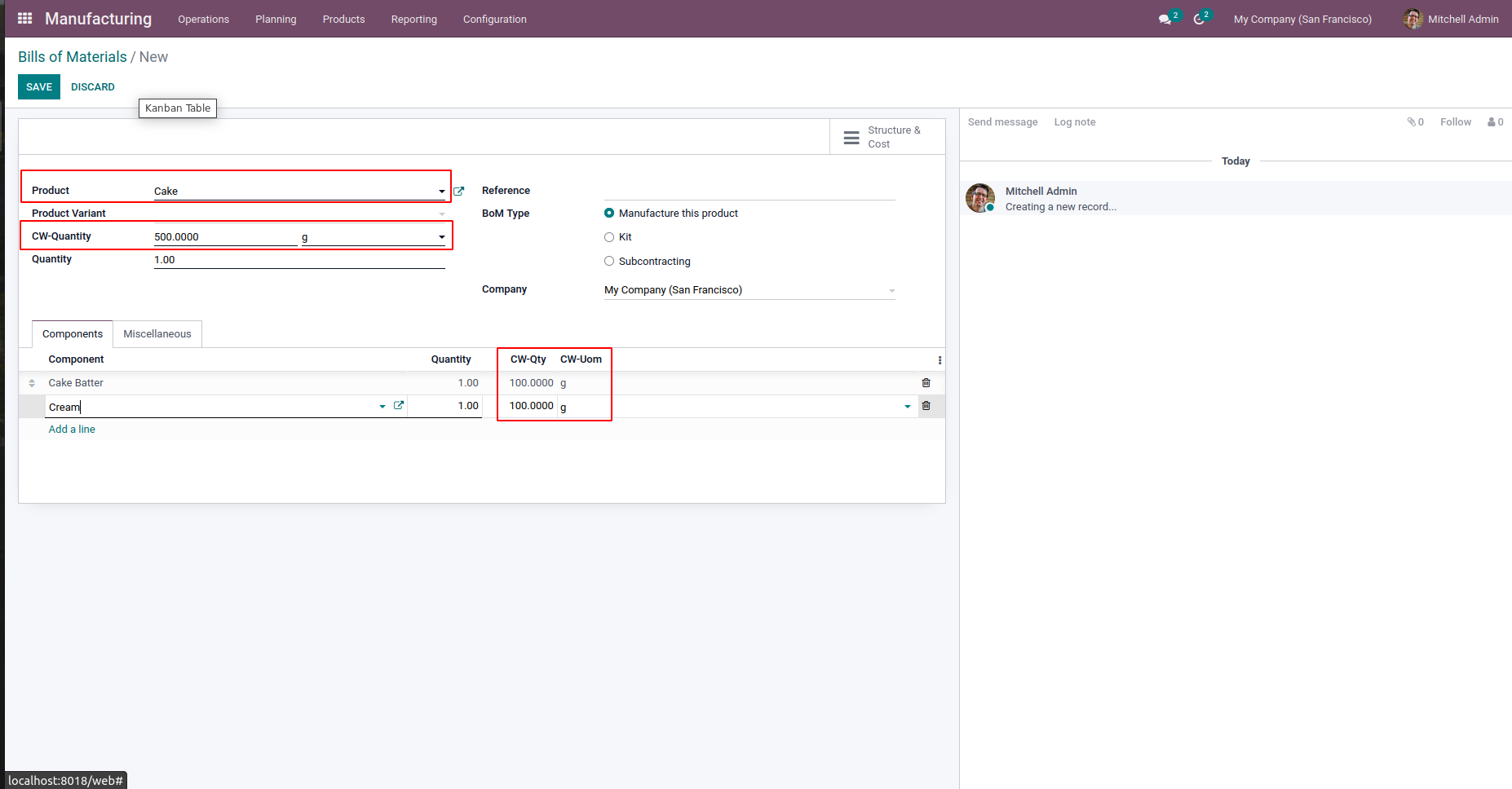Image resolution: width=1512 pixels, height=789 pixels.
Task: Open the Company dropdown
Action: 891,291
